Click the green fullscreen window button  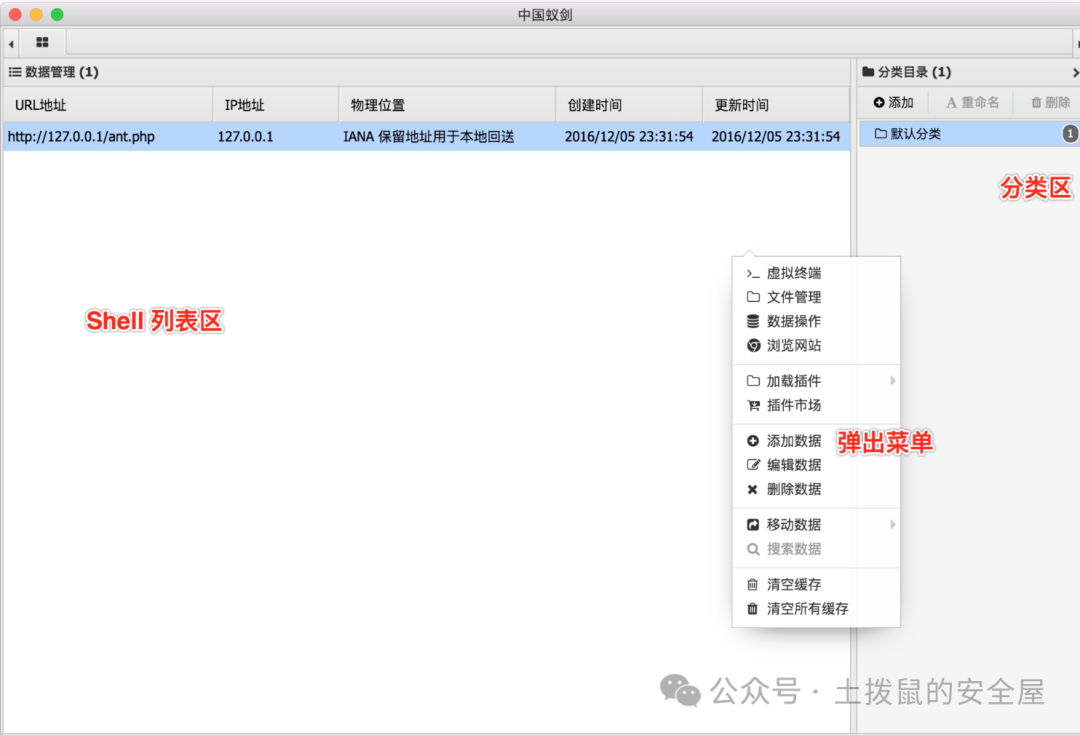[57, 14]
